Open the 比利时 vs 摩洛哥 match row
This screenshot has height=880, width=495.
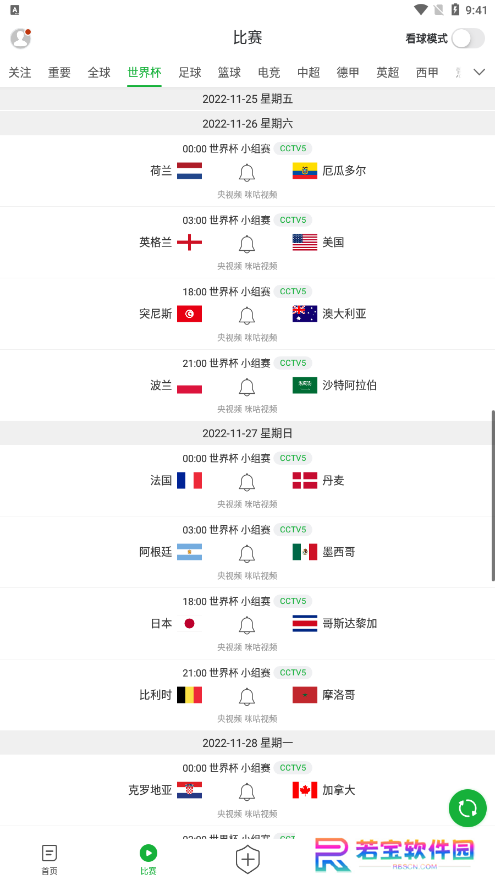click(248, 695)
